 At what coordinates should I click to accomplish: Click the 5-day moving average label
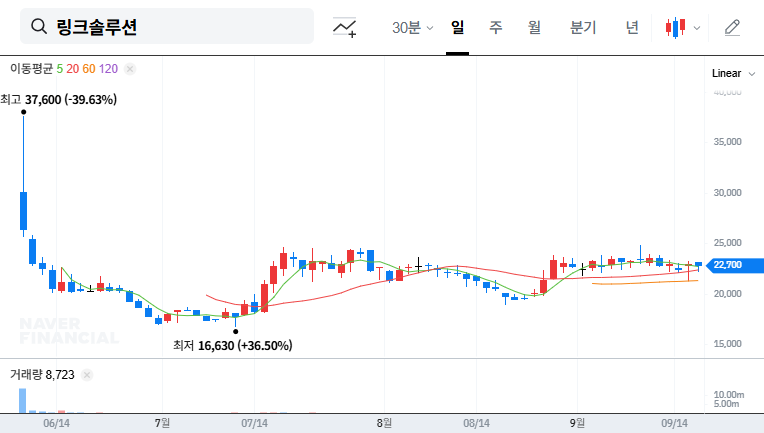[x=59, y=69]
